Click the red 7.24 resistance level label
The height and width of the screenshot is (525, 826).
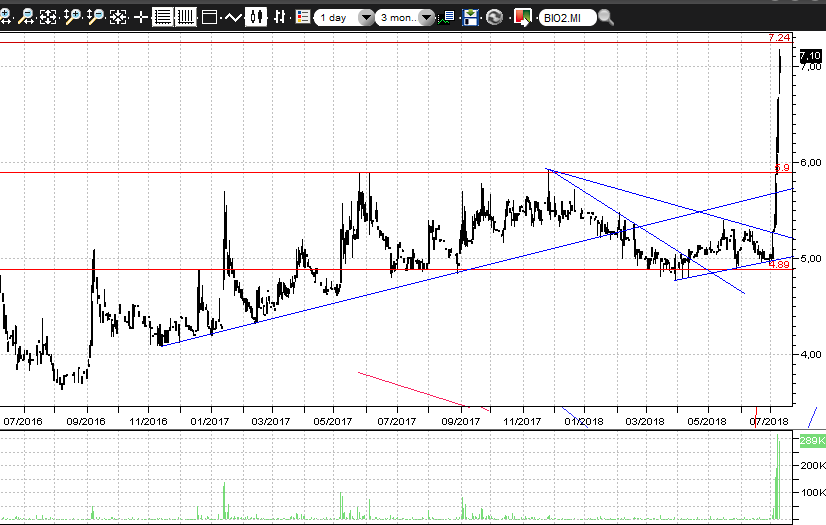779,37
